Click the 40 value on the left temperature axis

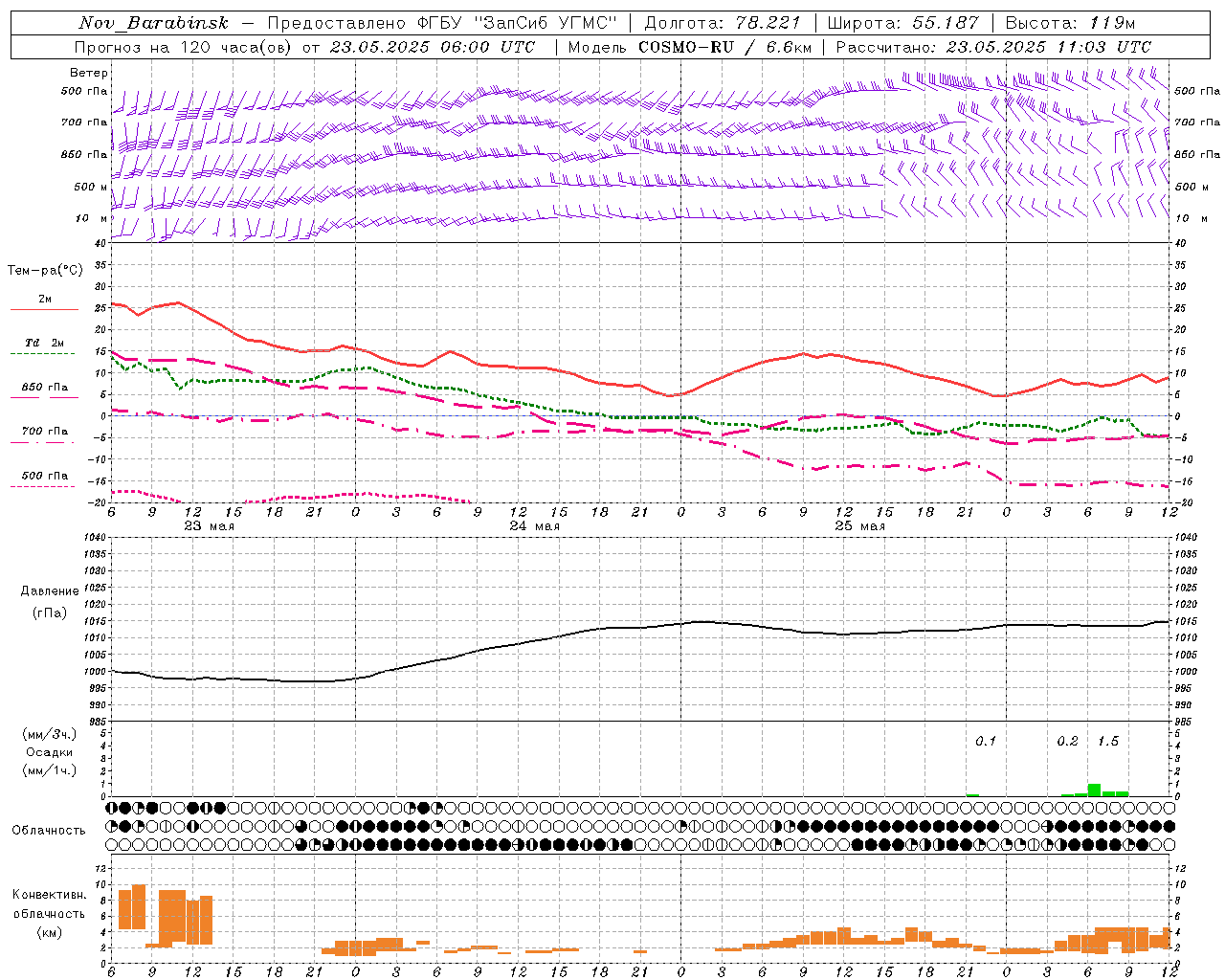[100, 243]
